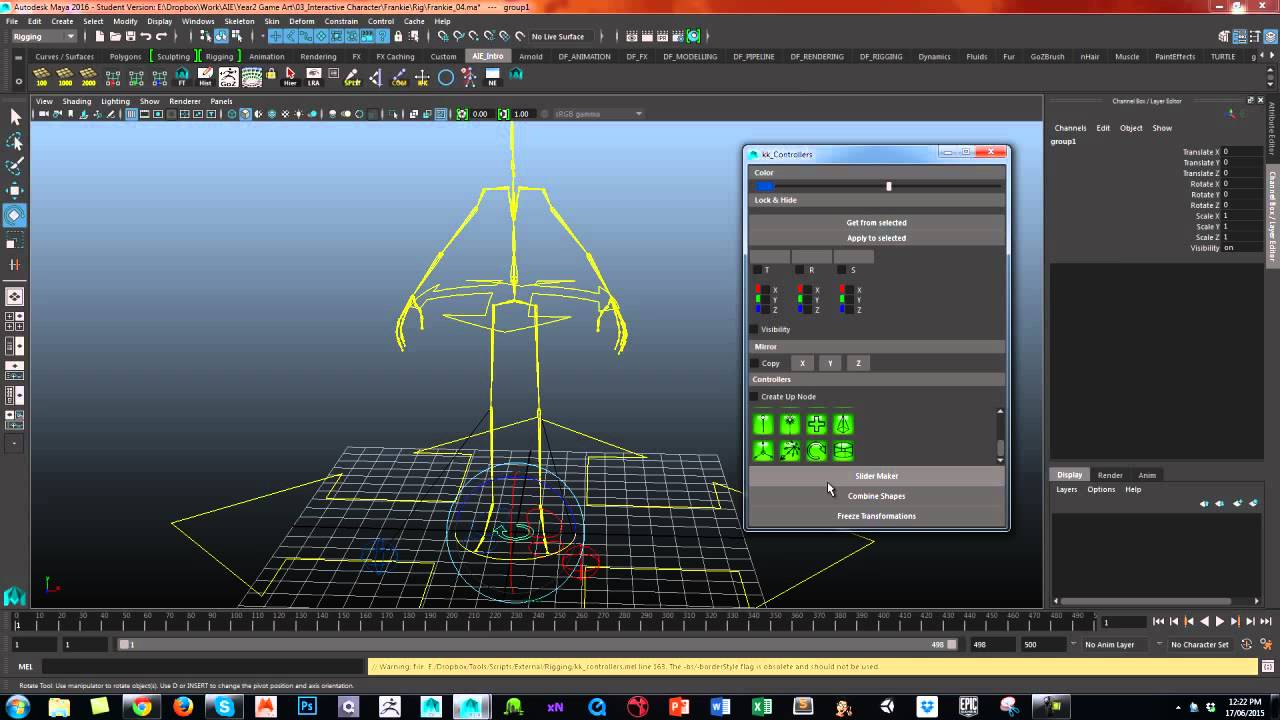Switch to the Polygons shelf tab
The height and width of the screenshot is (720, 1280).
pyautogui.click(x=125, y=56)
